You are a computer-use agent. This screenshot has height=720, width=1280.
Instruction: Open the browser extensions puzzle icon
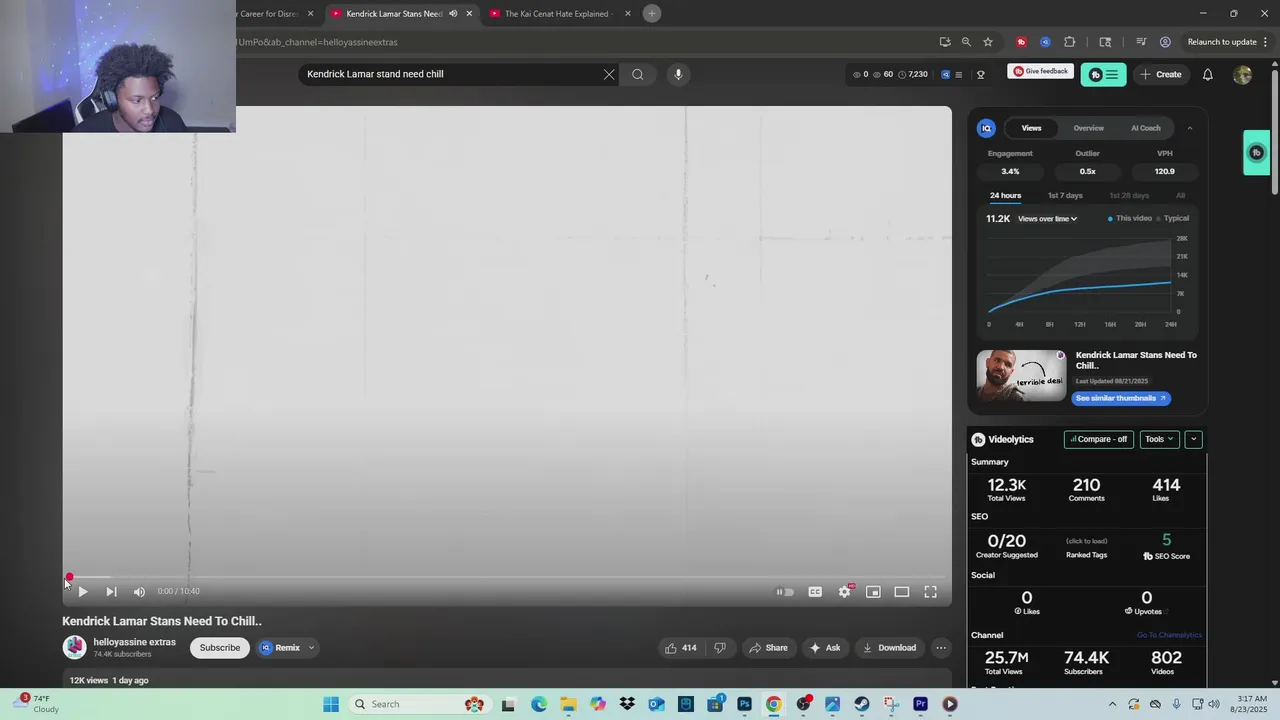click(x=1070, y=42)
